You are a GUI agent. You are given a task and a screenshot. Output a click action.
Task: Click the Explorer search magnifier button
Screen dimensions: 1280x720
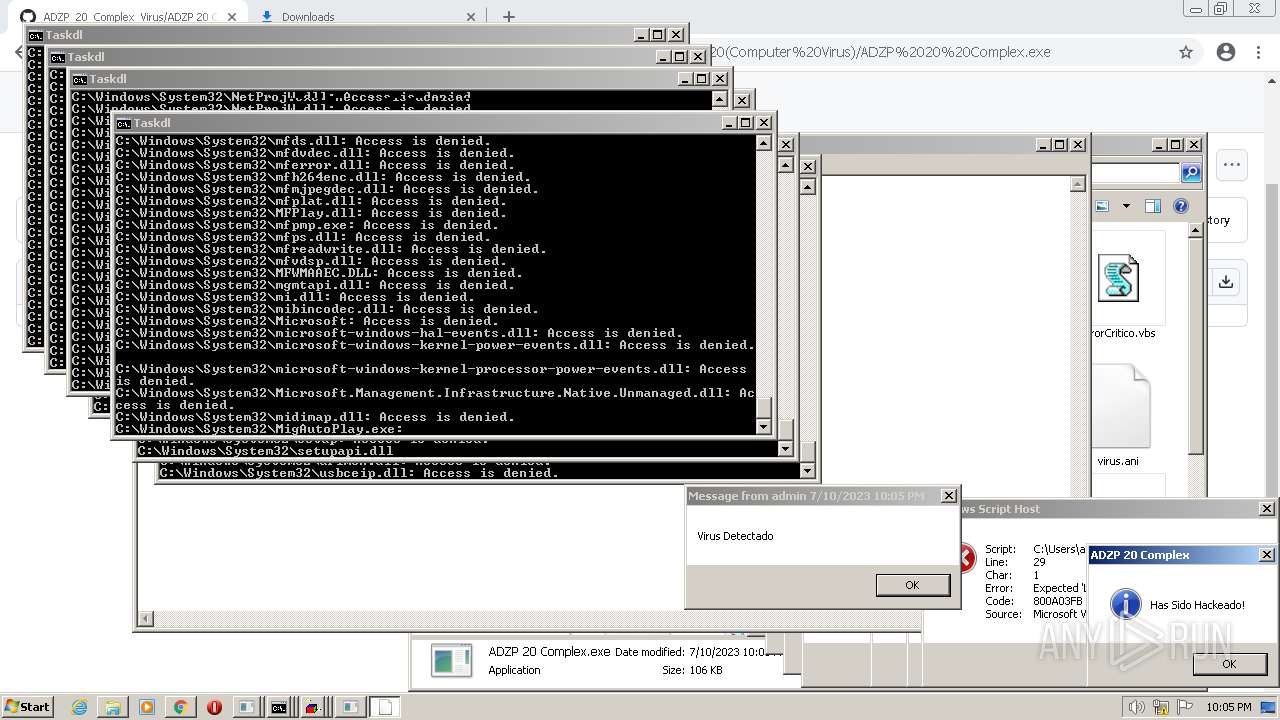point(1191,173)
